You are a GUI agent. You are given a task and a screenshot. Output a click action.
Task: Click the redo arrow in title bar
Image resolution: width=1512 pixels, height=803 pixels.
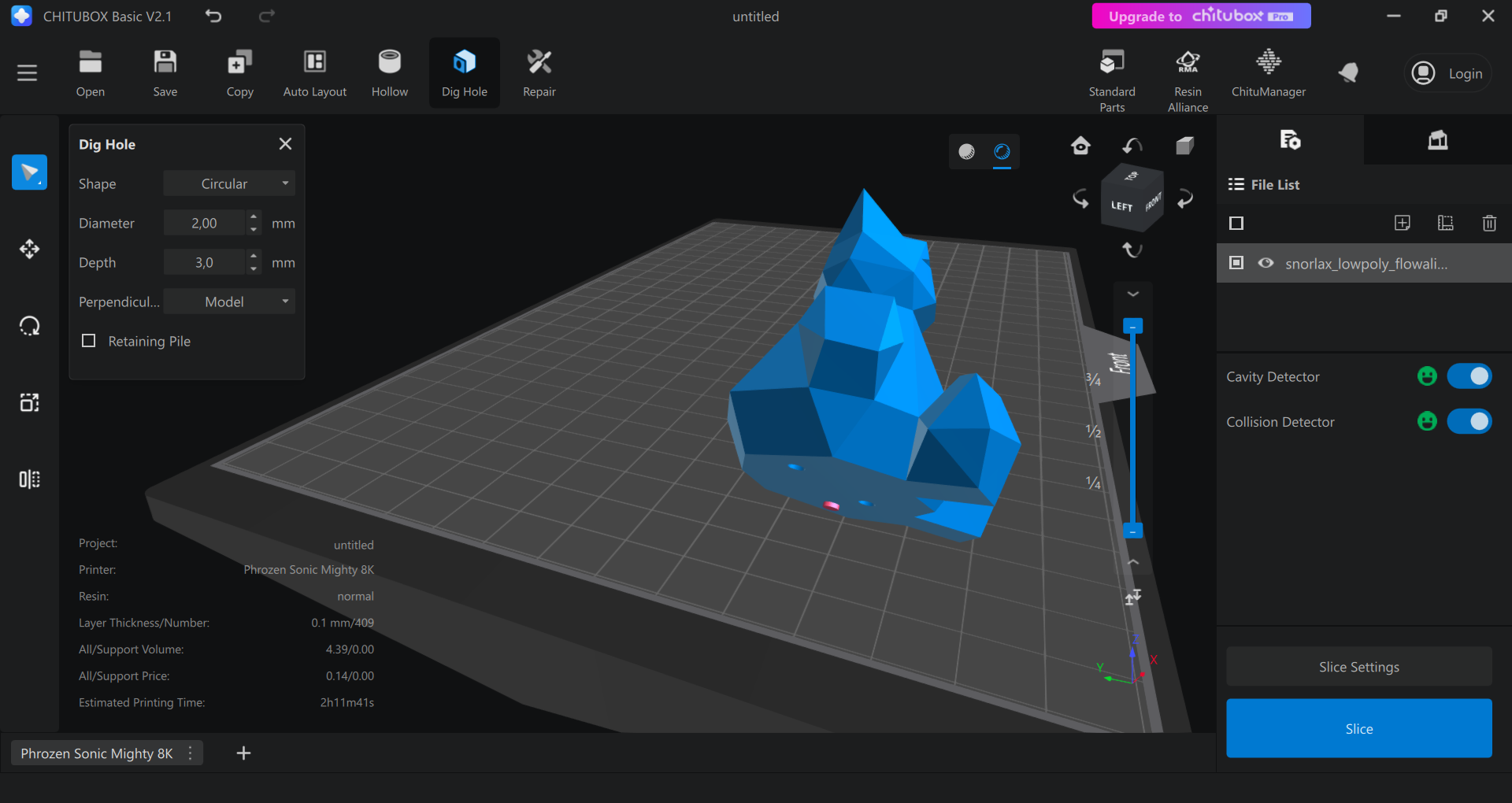(x=267, y=16)
